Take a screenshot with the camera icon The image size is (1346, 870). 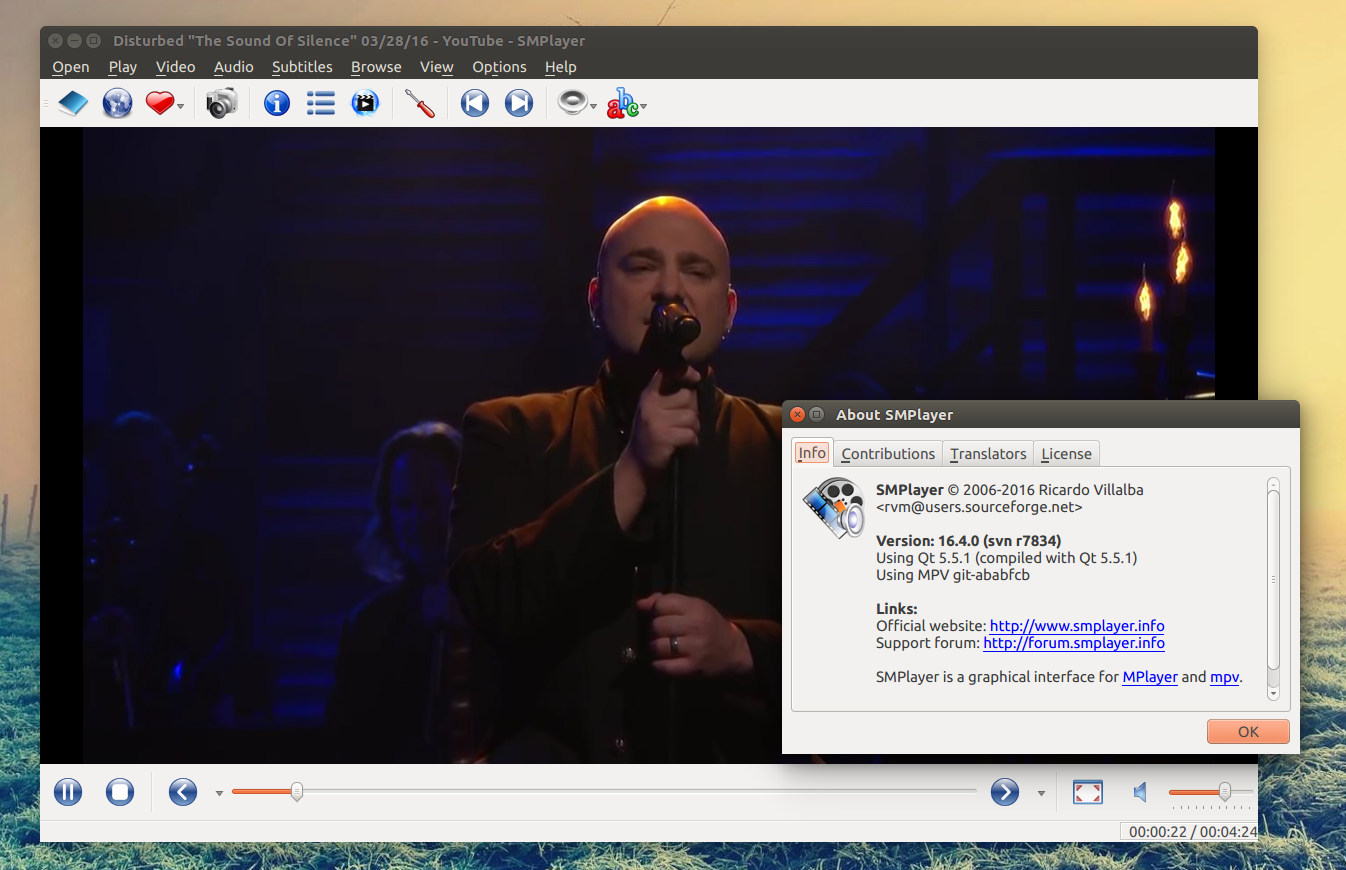coord(221,103)
